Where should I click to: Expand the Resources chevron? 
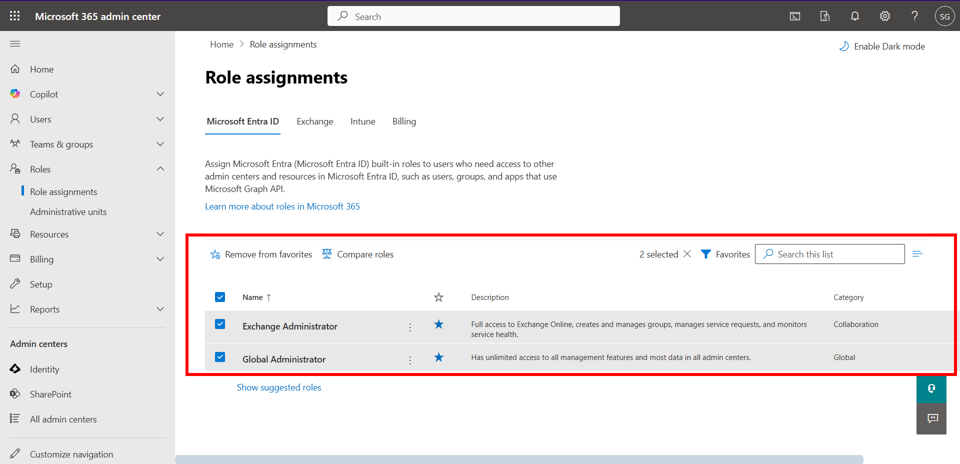pyautogui.click(x=160, y=234)
